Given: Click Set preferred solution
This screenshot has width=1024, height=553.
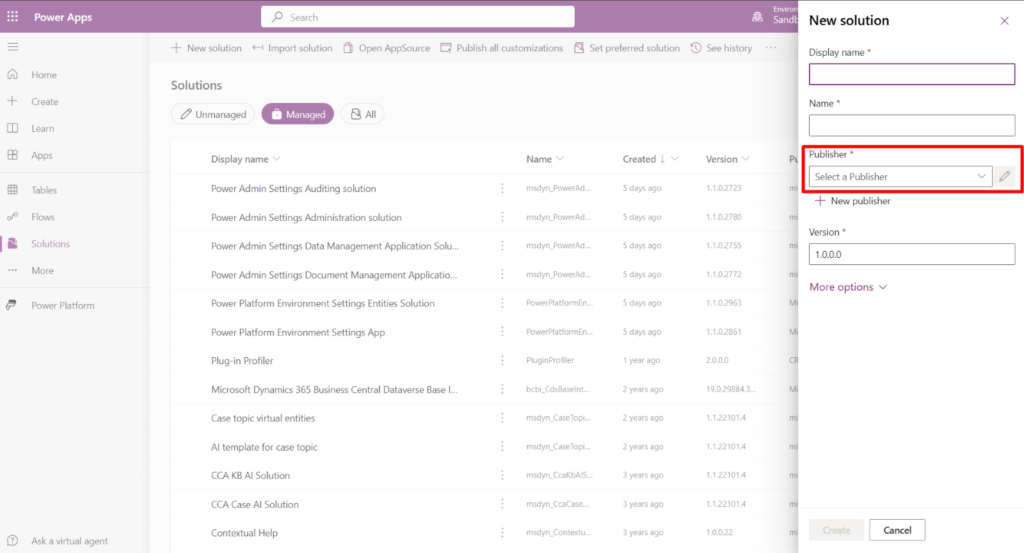Looking at the screenshot, I should coord(627,48).
